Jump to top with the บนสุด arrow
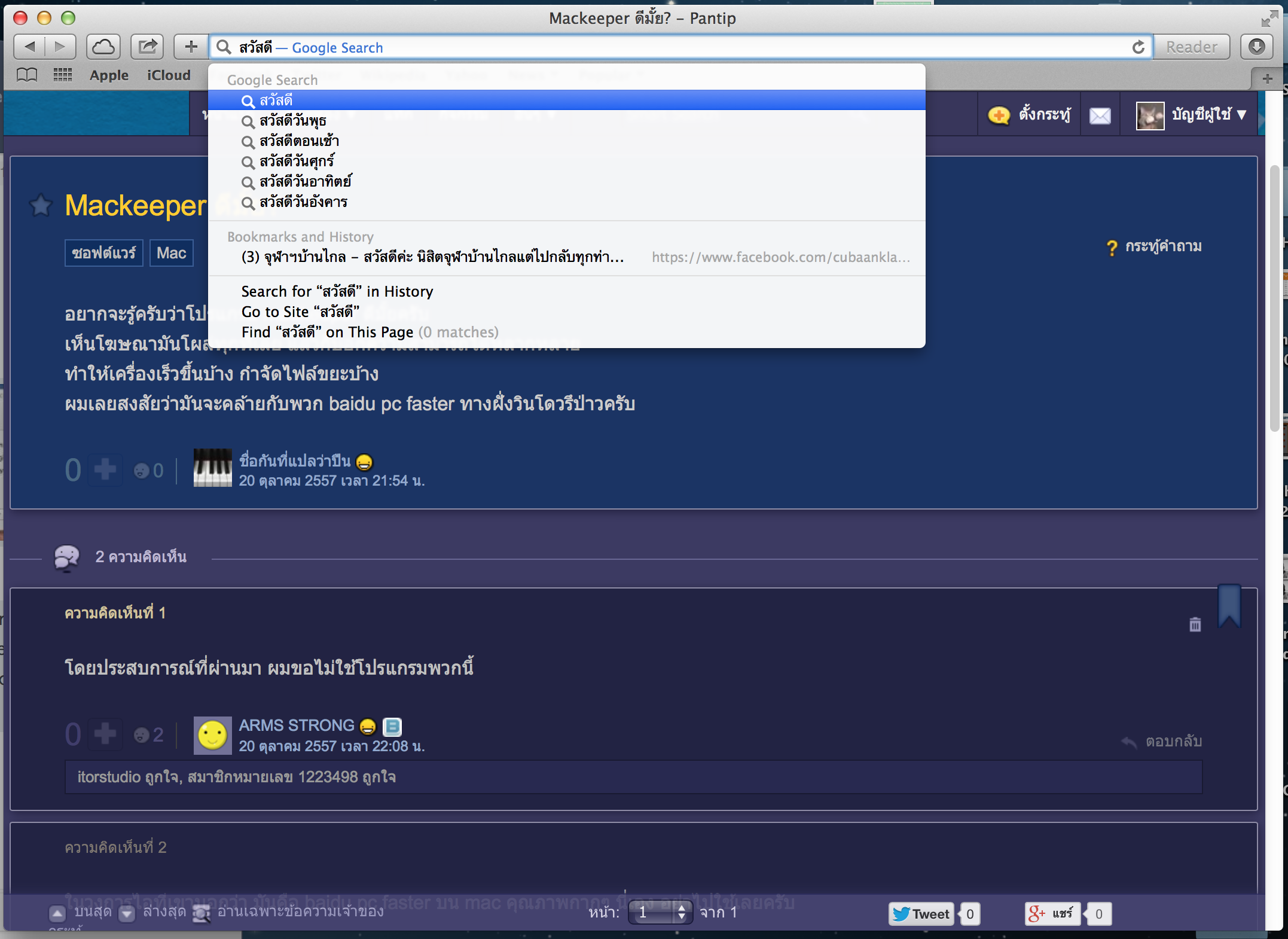Image resolution: width=1288 pixels, height=939 pixels. point(57,913)
